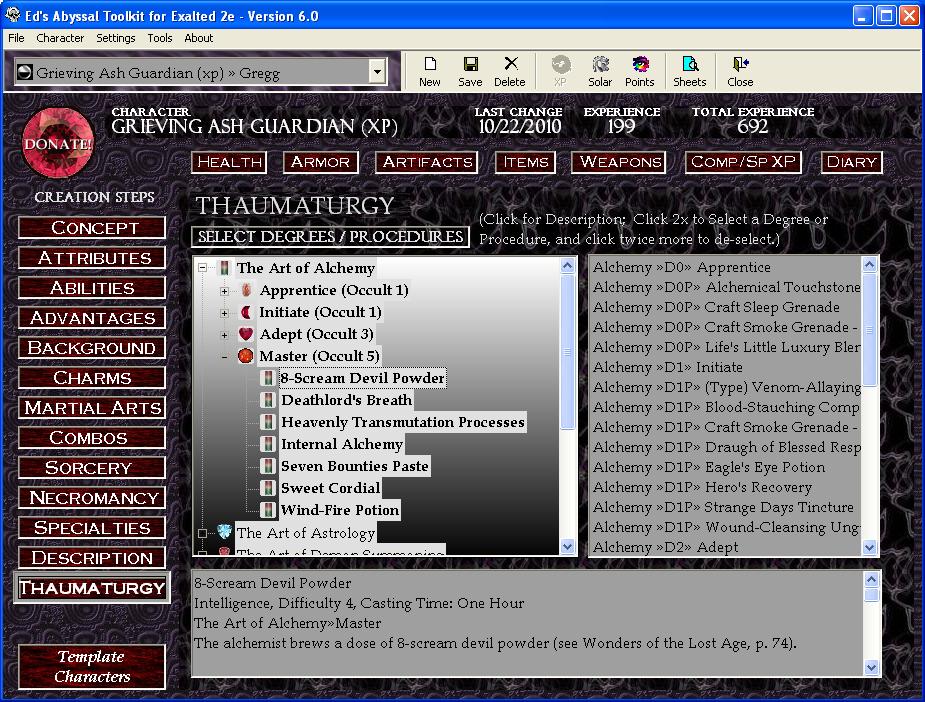Viewport: 925px width, 702px height.
Task: Select Wind-Fire Potion procedure
Action: 340,510
